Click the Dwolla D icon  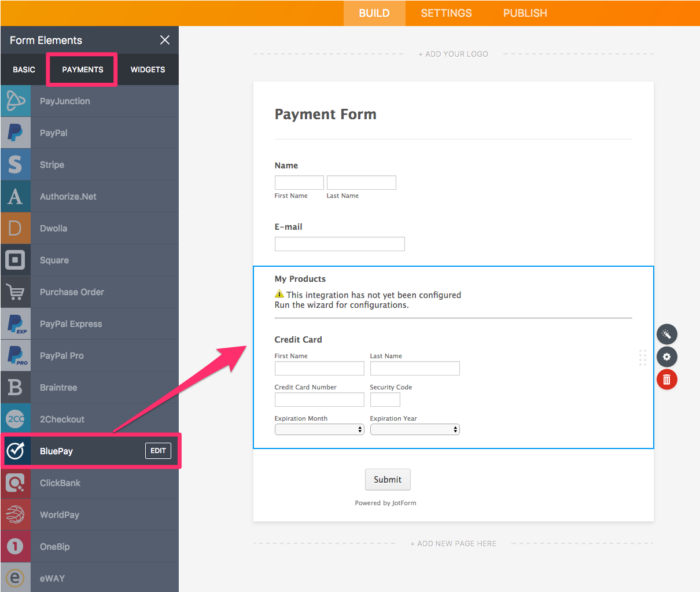point(16,228)
